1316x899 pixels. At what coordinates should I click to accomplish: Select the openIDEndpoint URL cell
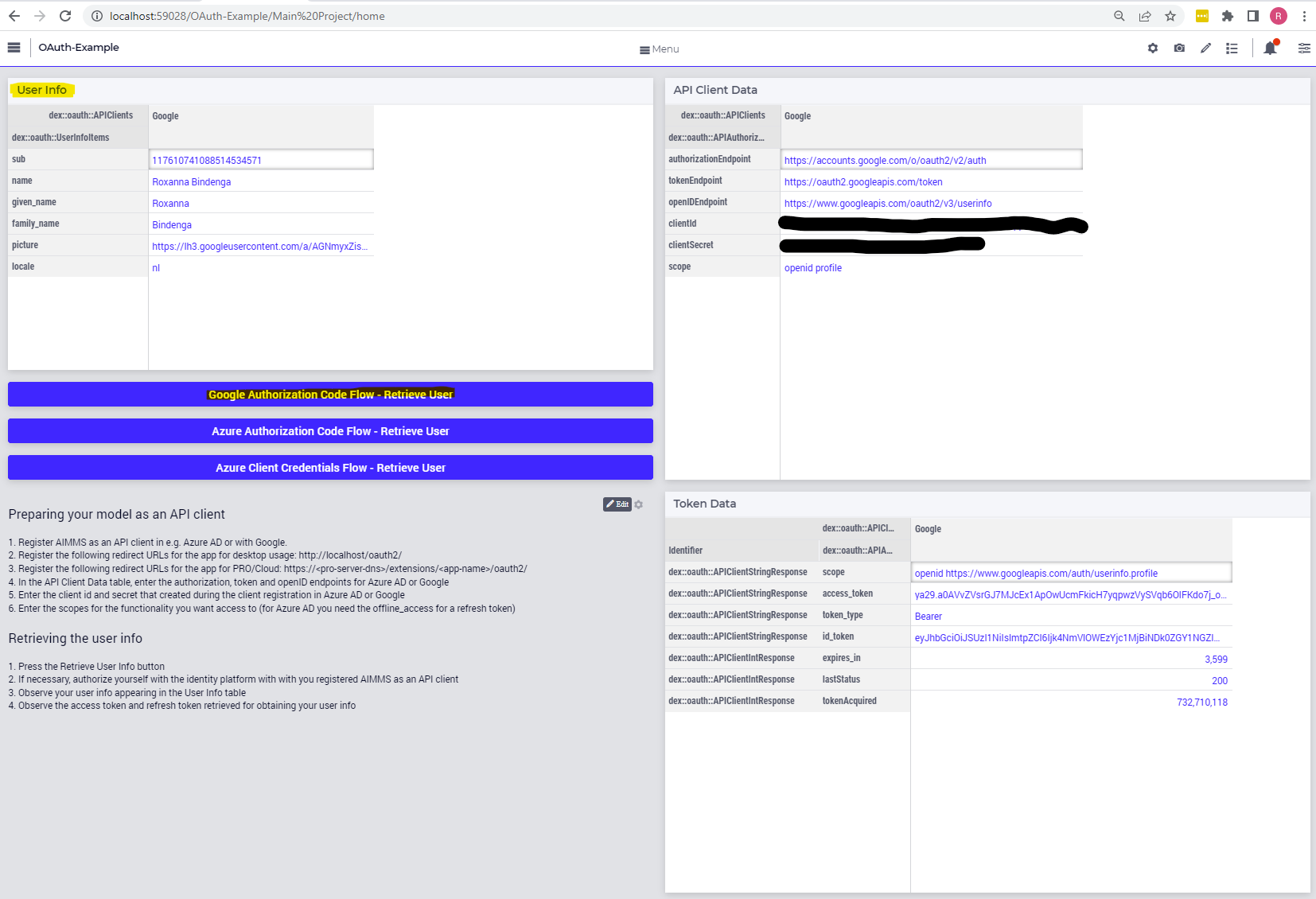[x=932, y=203]
